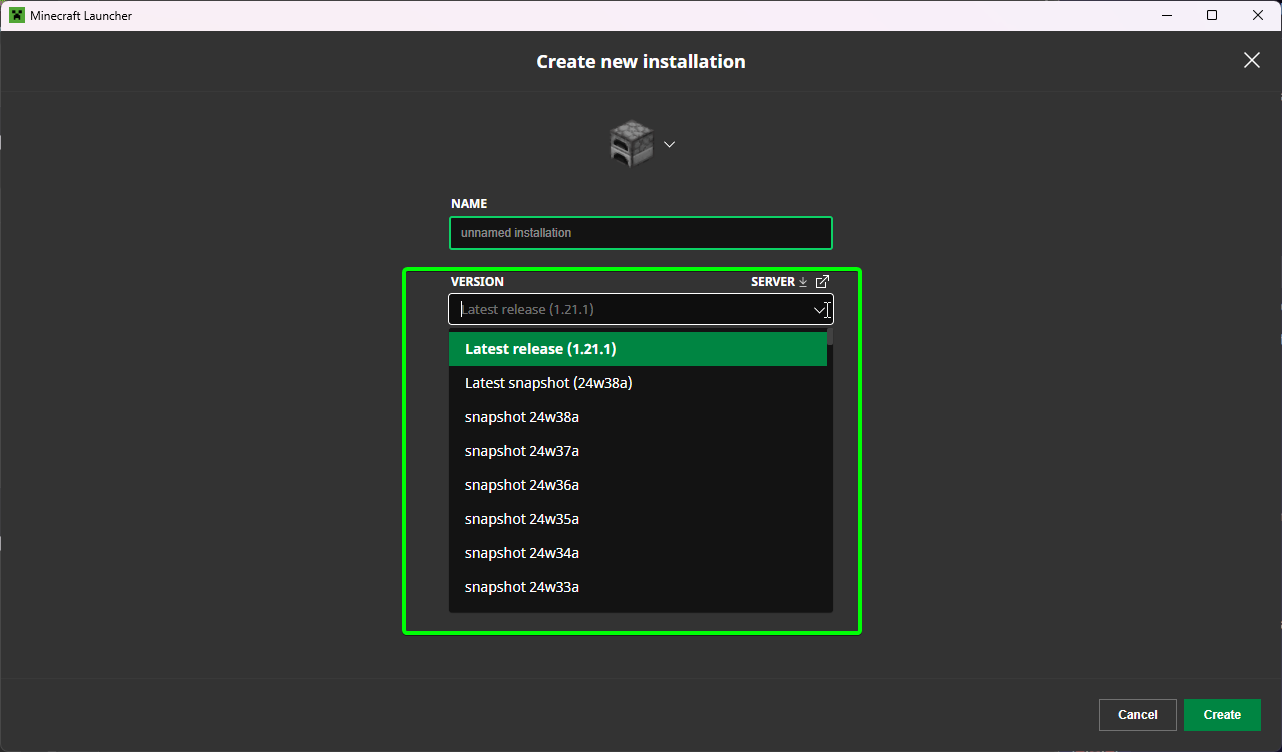
Task: Maximize the Minecraft Launcher window
Action: coord(1212,15)
